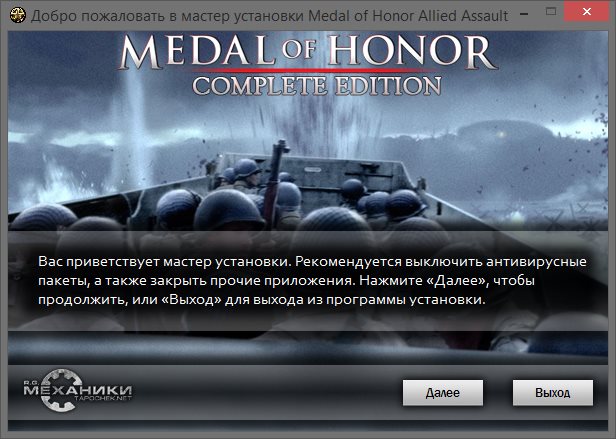Image resolution: width=616 pixels, height=439 pixels.
Task: Click the Далее button to continue
Action: (443, 393)
